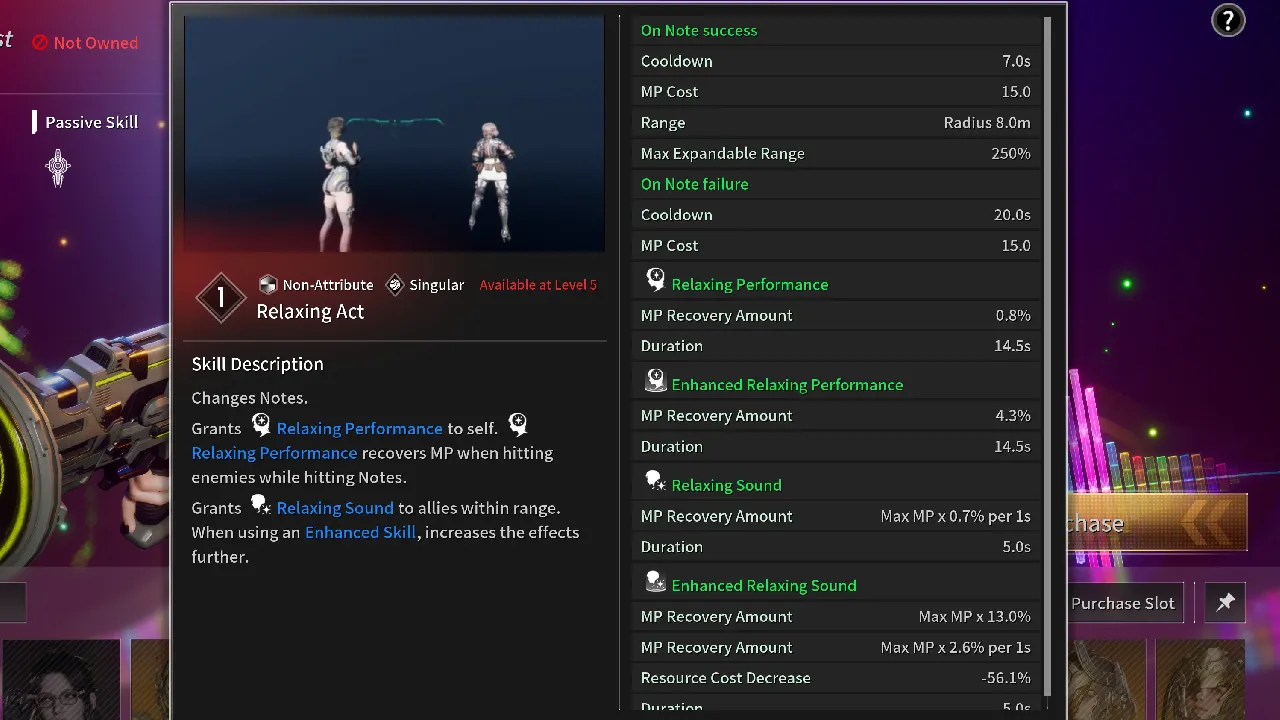Open the Relaxing Sound link in description
1280x720 pixels.
335,508
